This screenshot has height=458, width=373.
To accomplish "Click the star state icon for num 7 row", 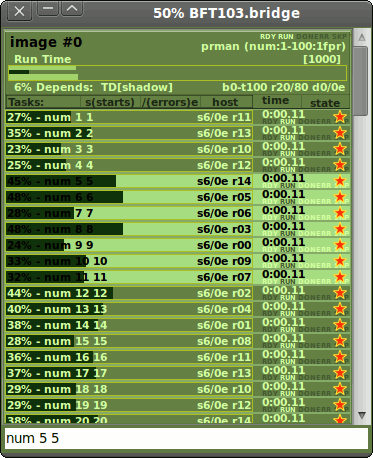I will click(340, 213).
